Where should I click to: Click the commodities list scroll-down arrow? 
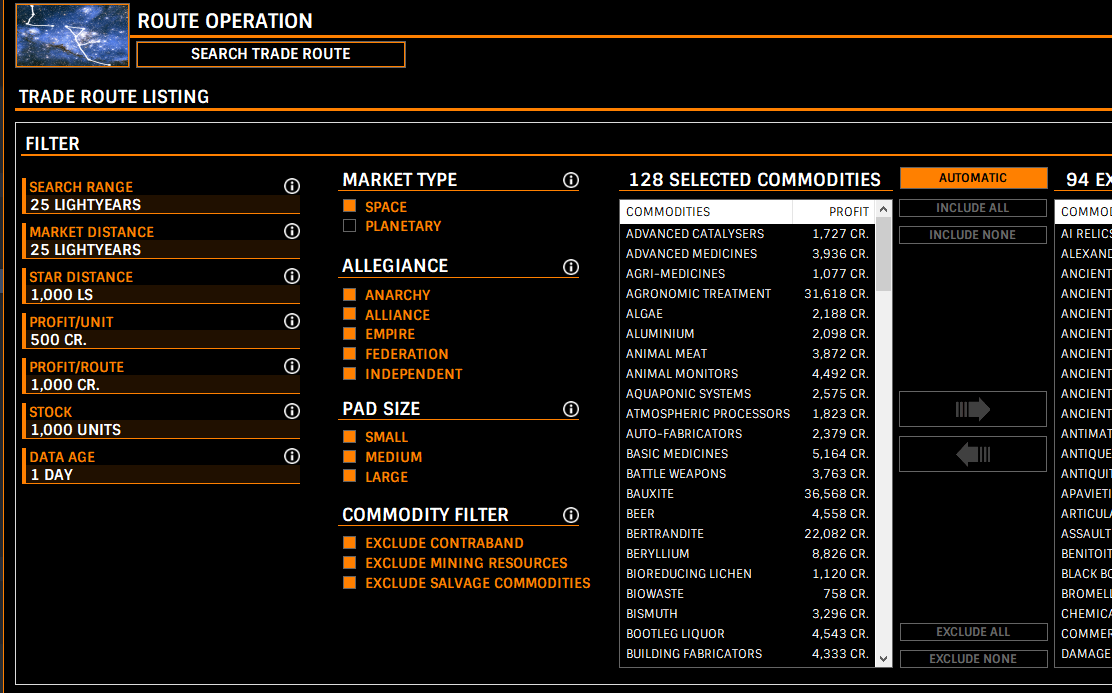(884, 659)
